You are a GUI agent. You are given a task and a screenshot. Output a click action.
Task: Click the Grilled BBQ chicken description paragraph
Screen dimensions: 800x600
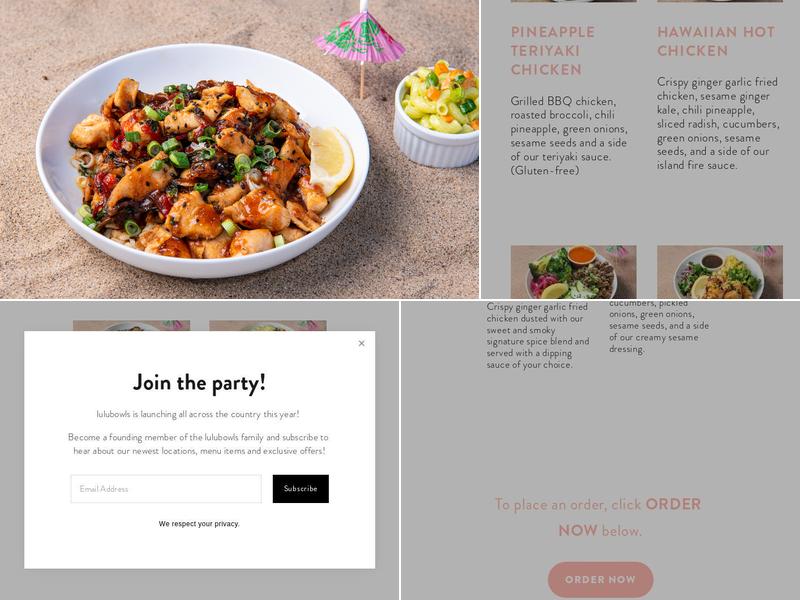(x=569, y=136)
